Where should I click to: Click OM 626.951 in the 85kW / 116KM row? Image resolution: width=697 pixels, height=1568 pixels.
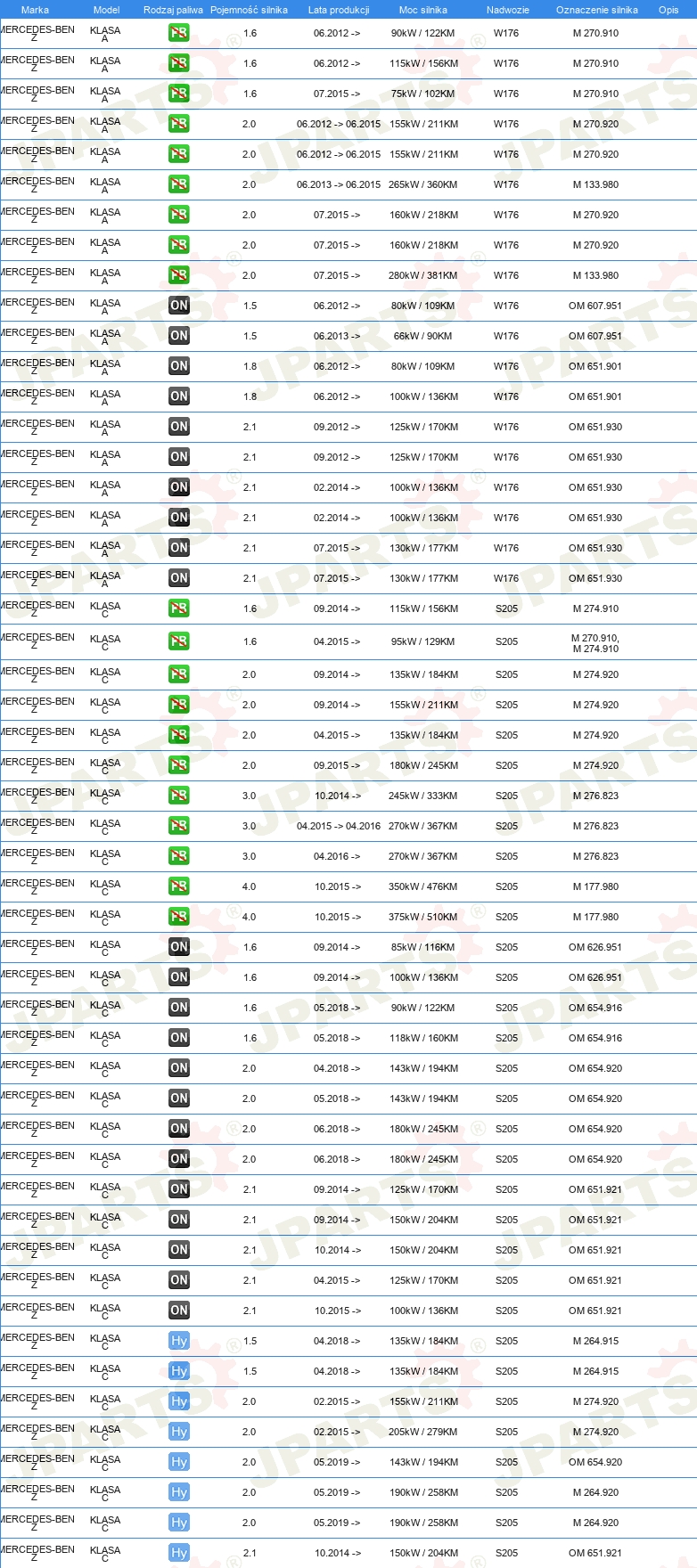point(595,947)
